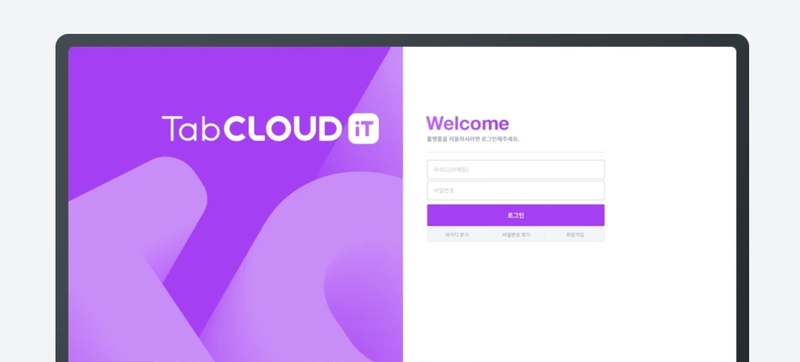
Task: Click the white iT badge icon
Action: [363, 129]
